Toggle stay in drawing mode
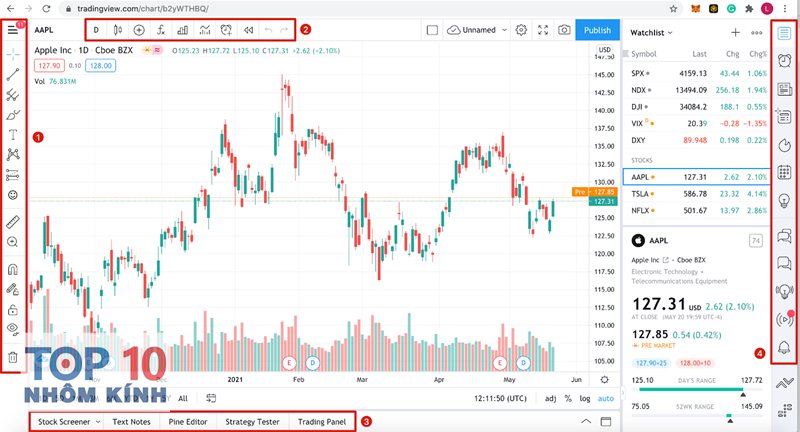The width and height of the screenshot is (800, 432). coord(13,289)
